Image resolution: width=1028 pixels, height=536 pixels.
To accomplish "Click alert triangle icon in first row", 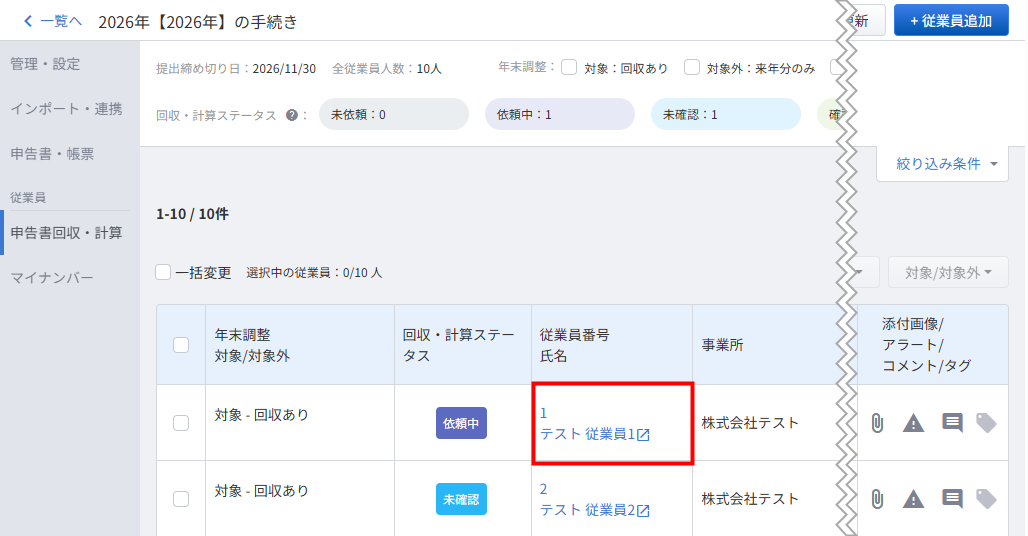I will (913, 423).
